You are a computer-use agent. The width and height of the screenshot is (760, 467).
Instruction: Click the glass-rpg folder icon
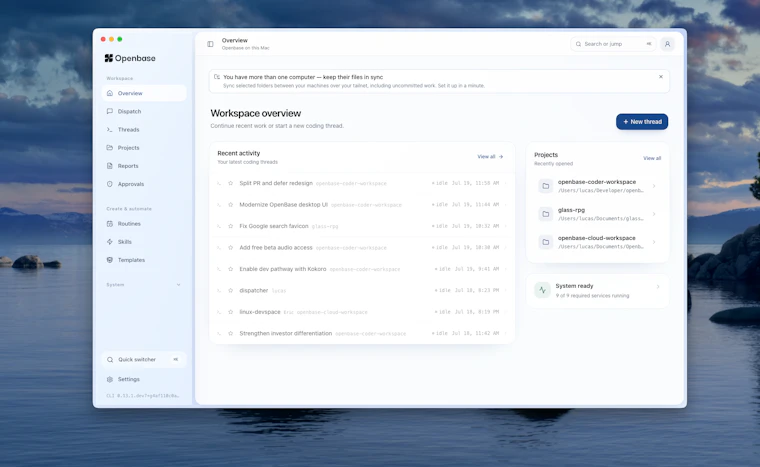[545, 214]
